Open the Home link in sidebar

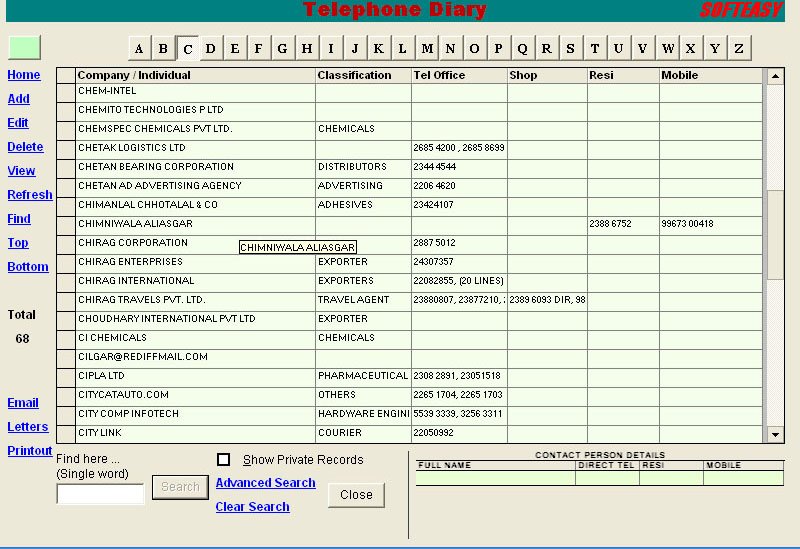click(23, 74)
